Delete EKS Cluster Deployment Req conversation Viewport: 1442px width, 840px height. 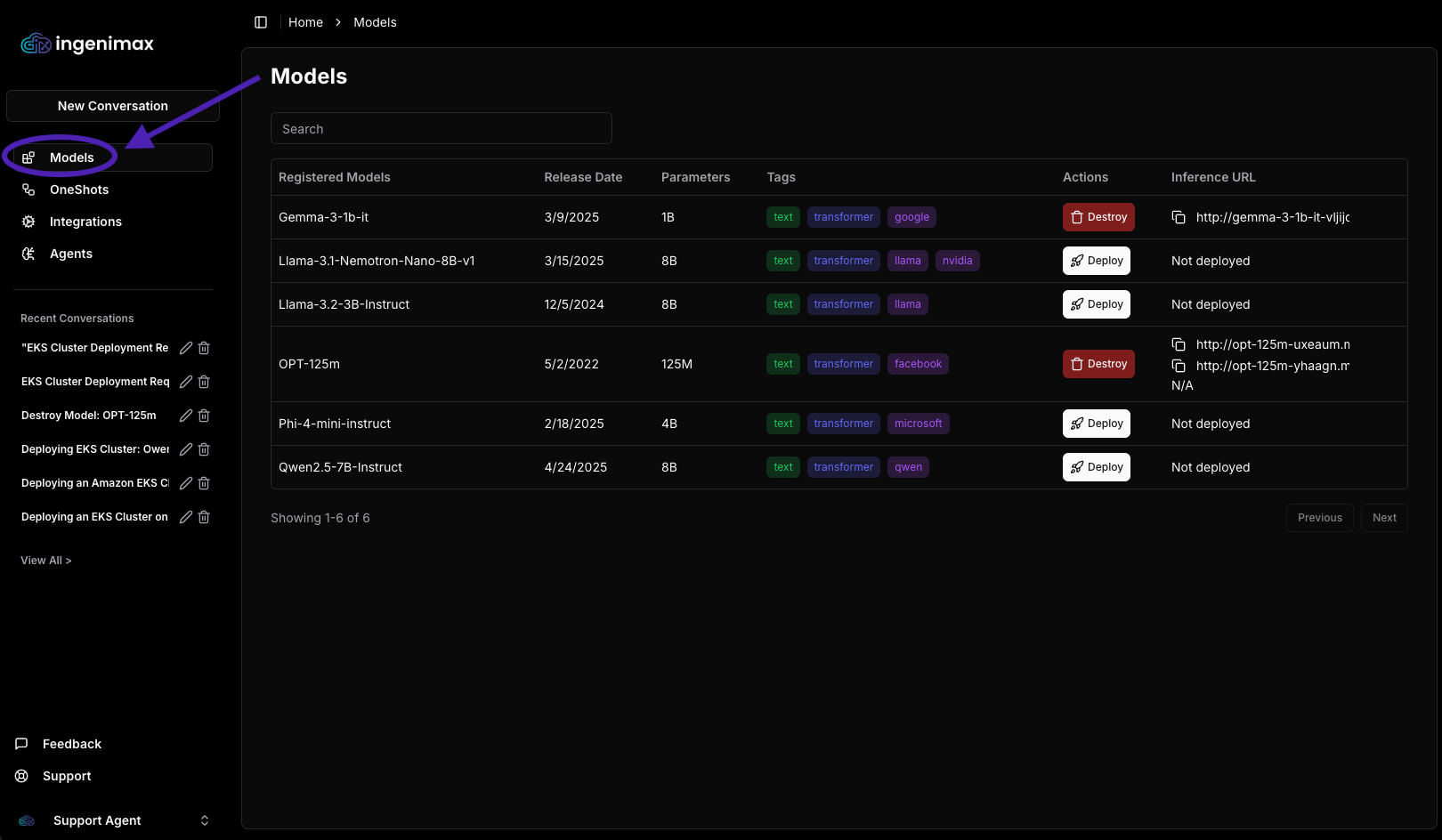204,382
